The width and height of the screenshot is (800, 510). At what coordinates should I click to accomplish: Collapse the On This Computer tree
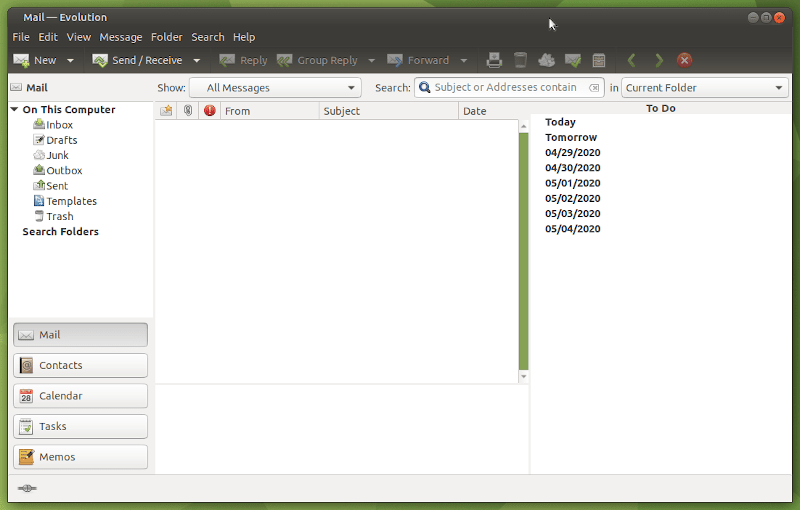pyautogui.click(x=15, y=110)
